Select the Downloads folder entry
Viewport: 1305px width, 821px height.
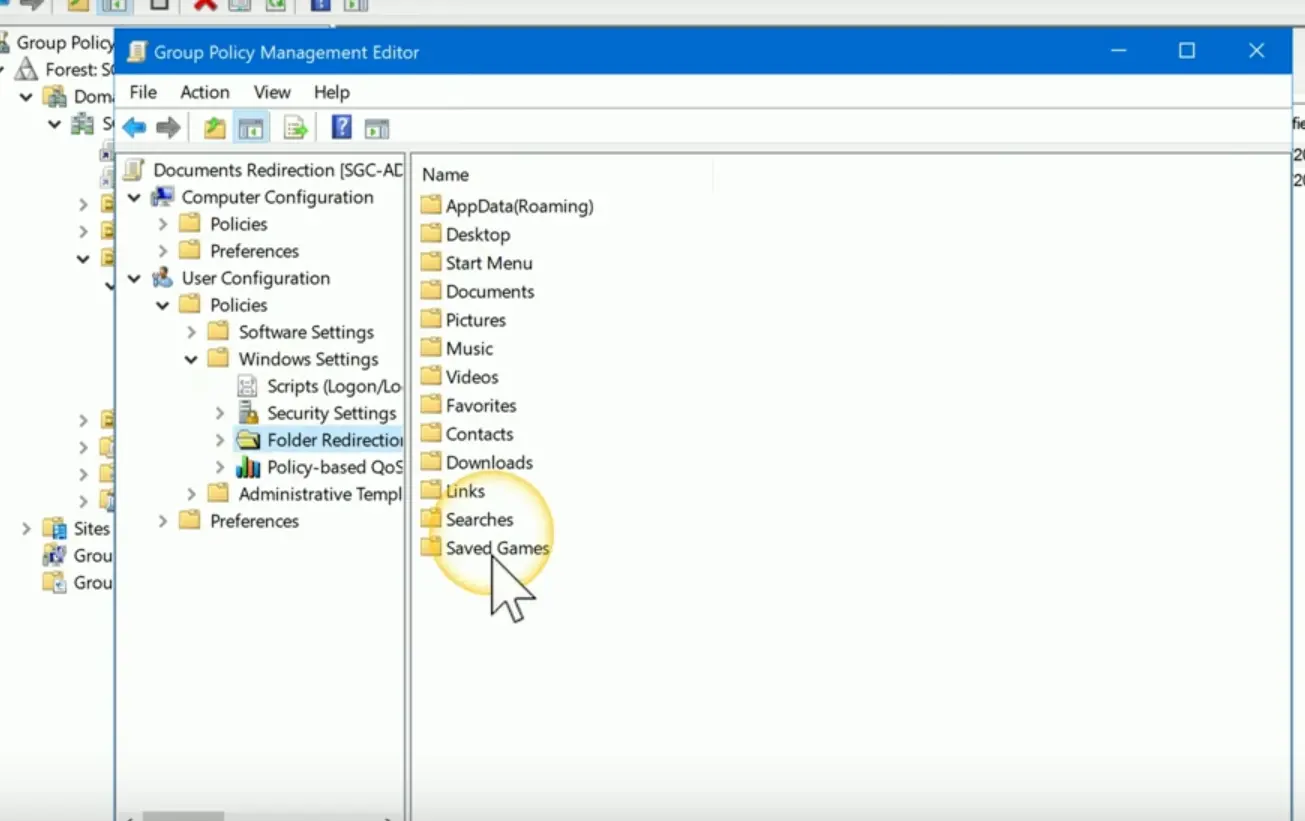coord(488,463)
